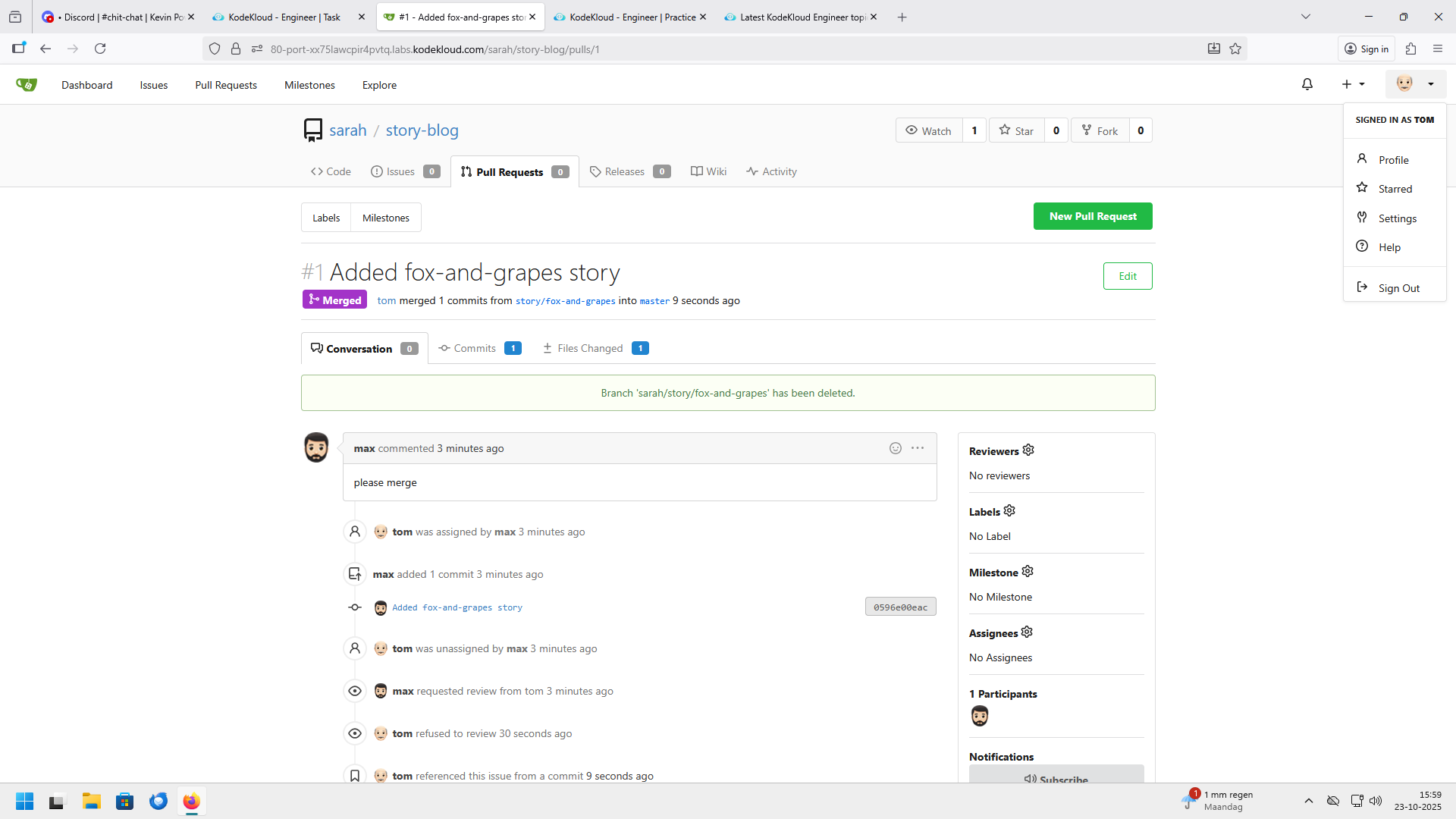Image resolution: width=1456 pixels, height=819 pixels.
Task: Star the story-blog repository
Action: coord(1016,130)
